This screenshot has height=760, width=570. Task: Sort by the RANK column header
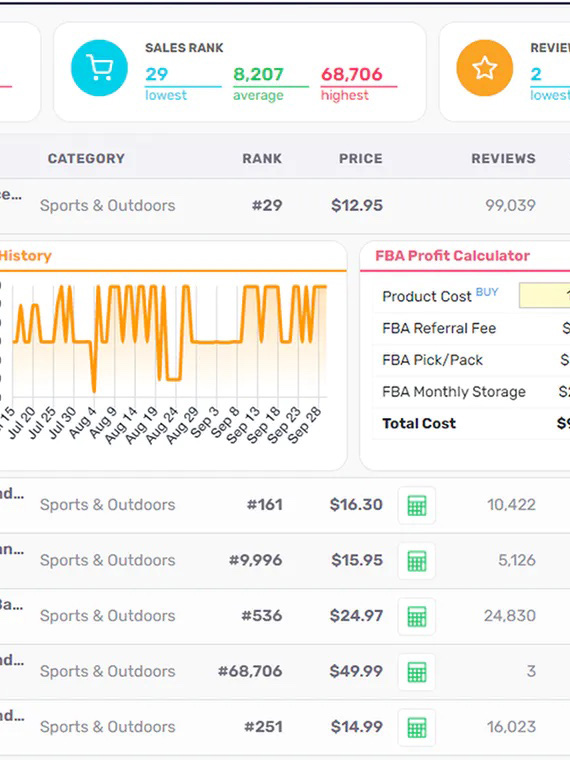(x=262, y=158)
